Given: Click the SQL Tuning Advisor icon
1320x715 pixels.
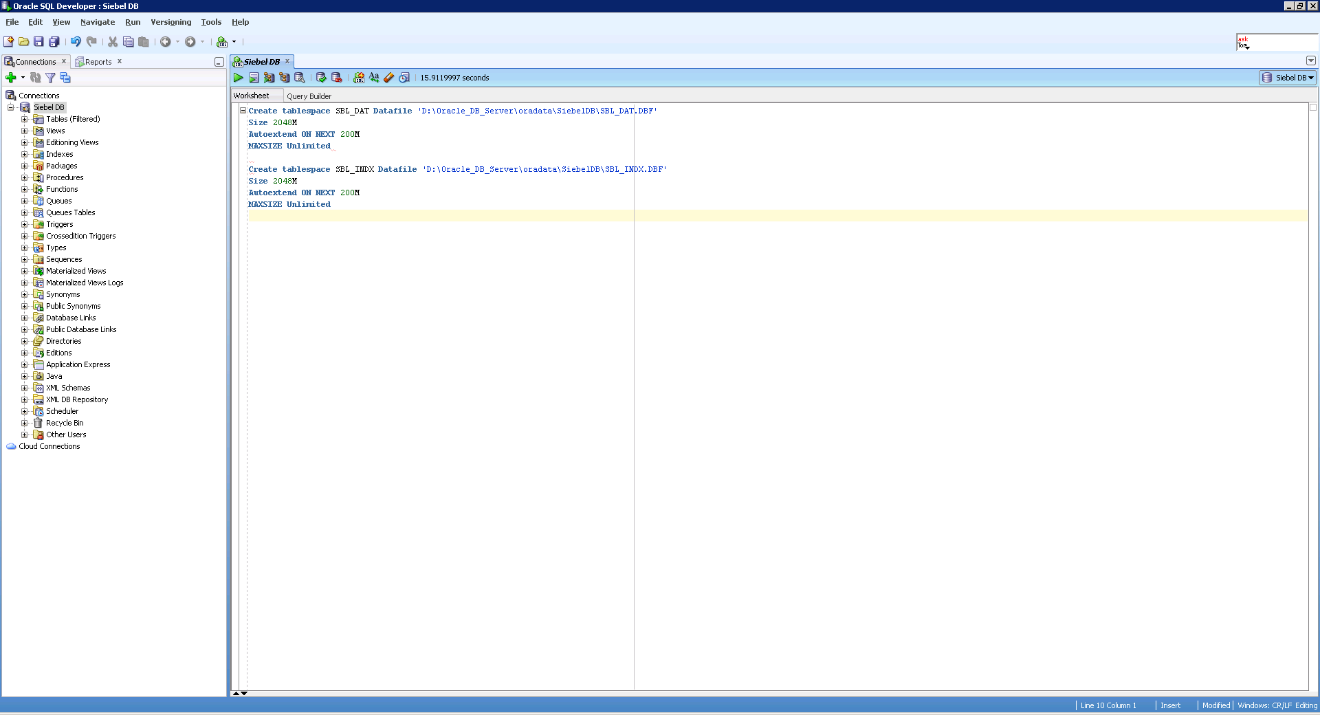Looking at the screenshot, I should click(x=299, y=78).
